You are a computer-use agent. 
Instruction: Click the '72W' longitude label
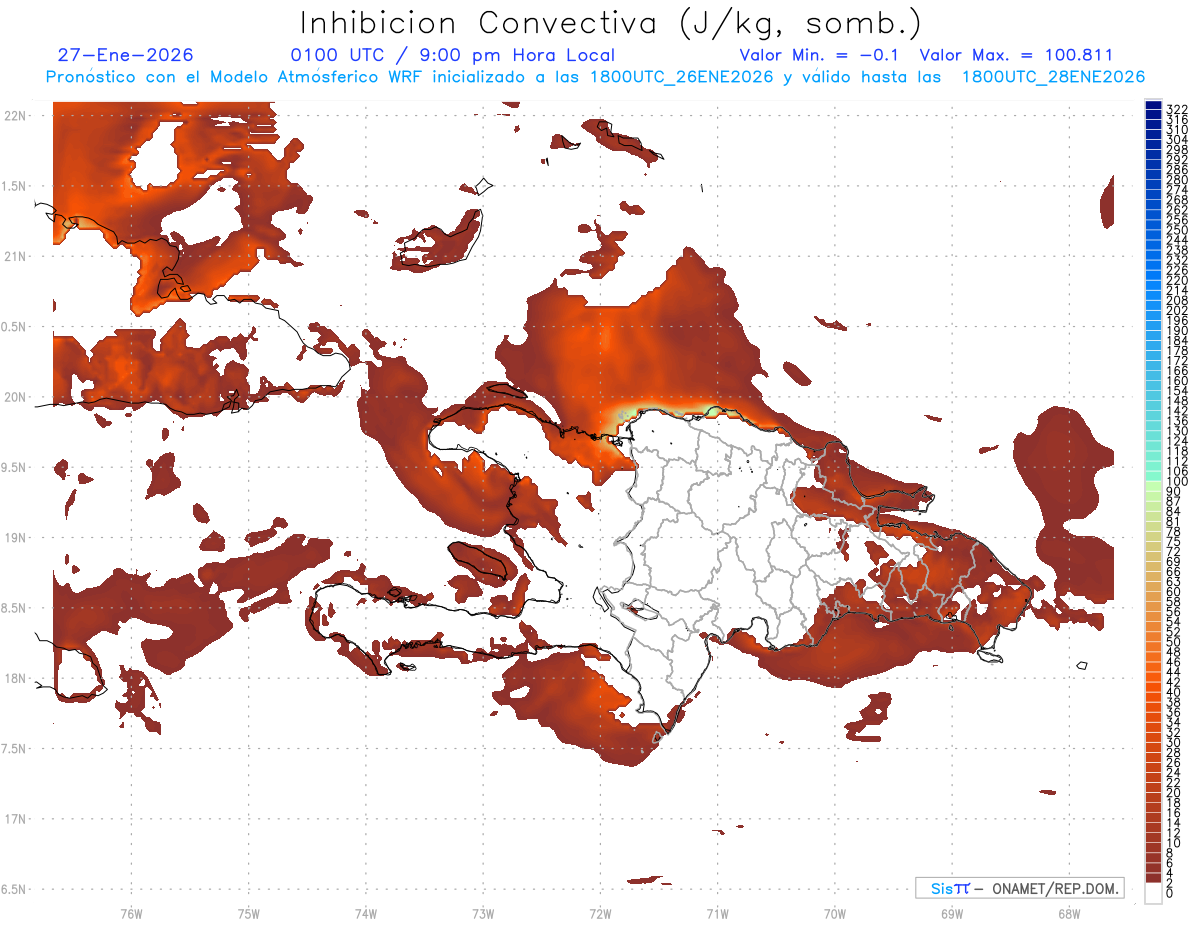pyautogui.click(x=600, y=913)
